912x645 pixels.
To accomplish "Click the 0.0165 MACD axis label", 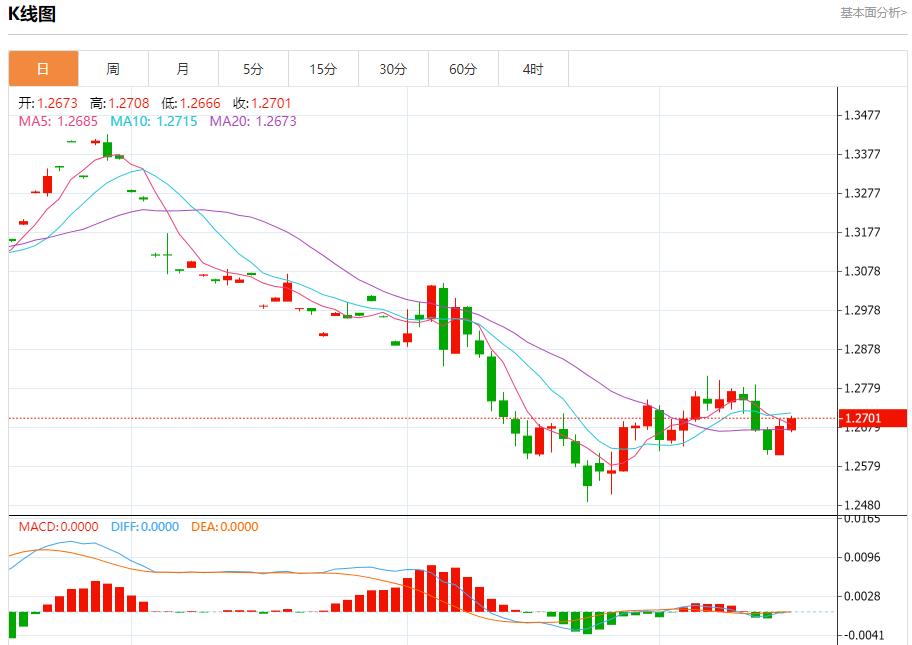I will tap(861, 519).
